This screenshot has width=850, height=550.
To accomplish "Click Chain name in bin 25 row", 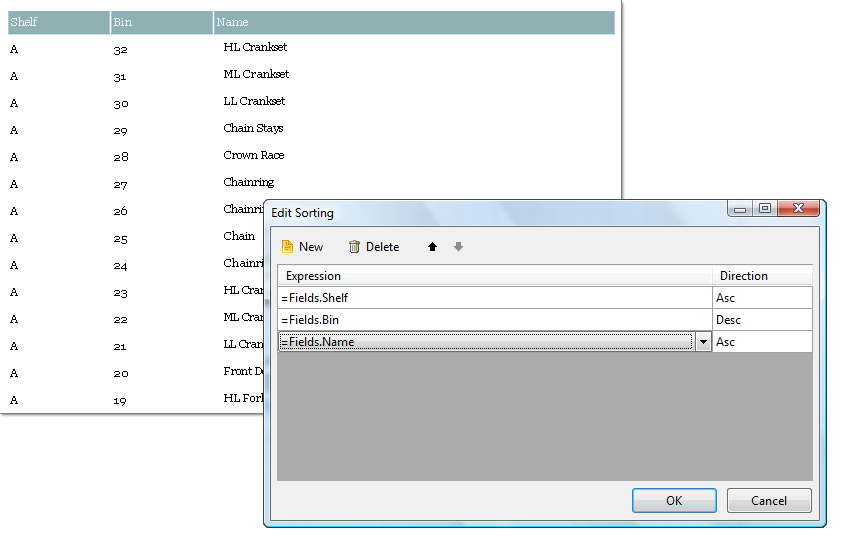I will click(239, 236).
